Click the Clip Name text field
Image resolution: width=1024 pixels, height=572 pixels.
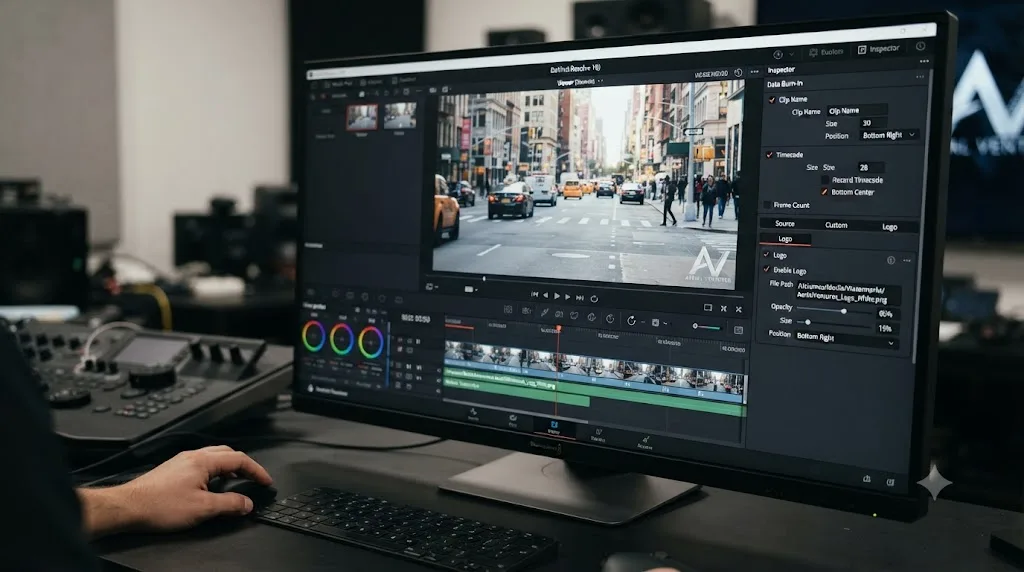(857, 110)
